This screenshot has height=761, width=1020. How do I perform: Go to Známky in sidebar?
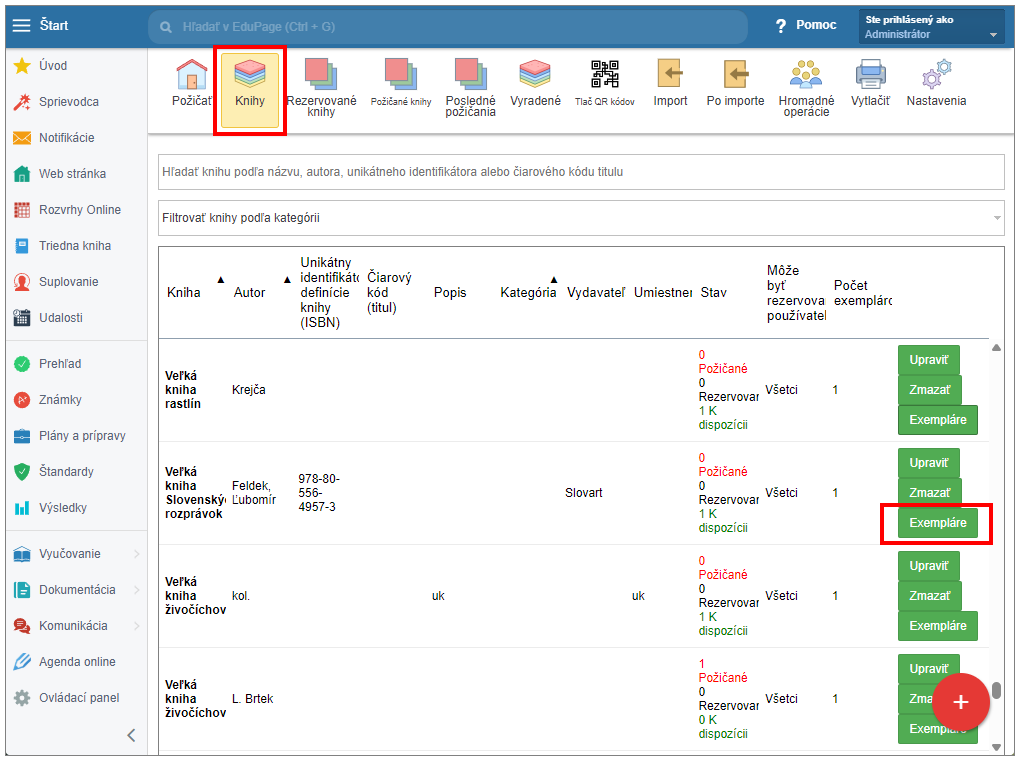point(60,400)
